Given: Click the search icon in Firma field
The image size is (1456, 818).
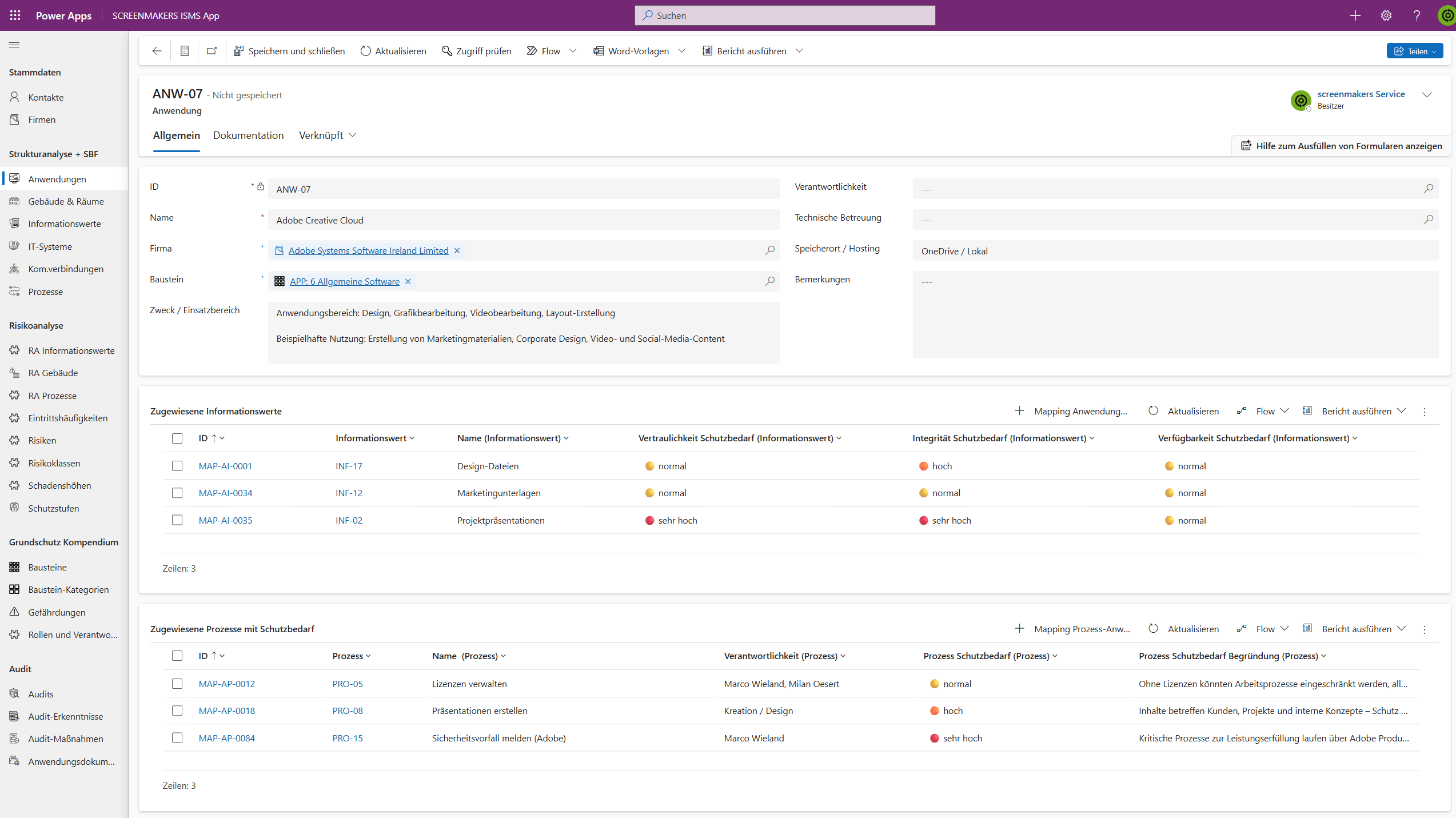Looking at the screenshot, I should click(770, 250).
